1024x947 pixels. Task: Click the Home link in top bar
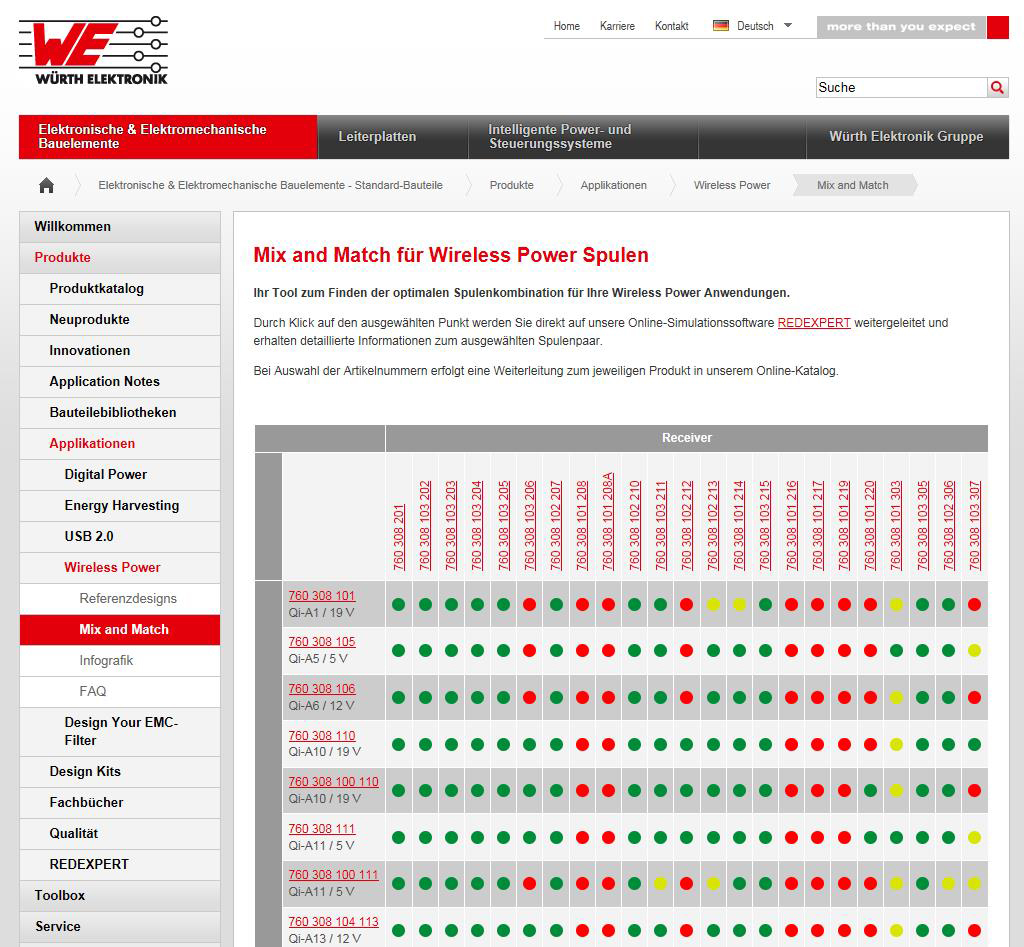(566, 26)
